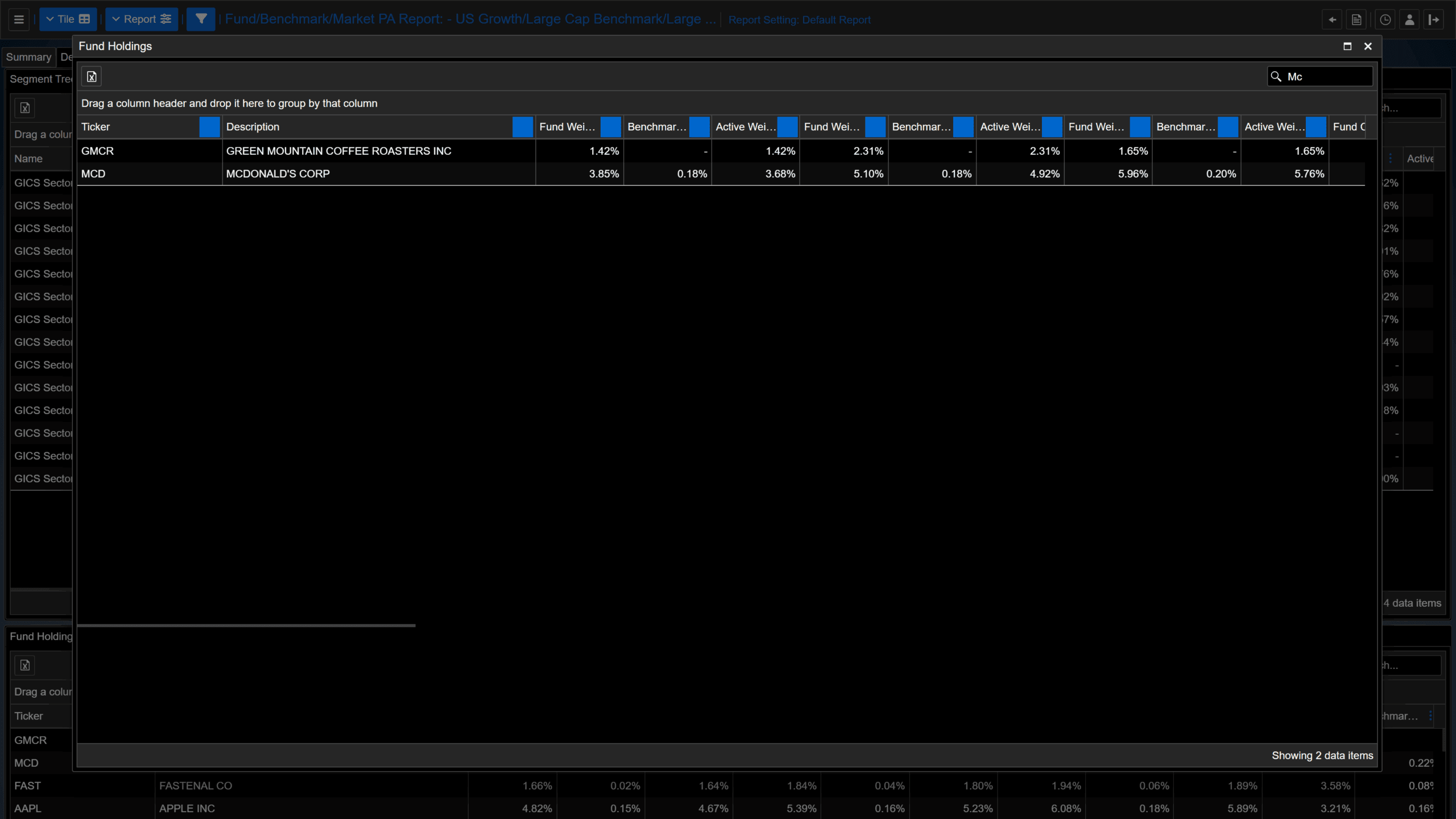Click the horizontal scrollbar in dialog
The image size is (1456, 819).
(246, 626)
